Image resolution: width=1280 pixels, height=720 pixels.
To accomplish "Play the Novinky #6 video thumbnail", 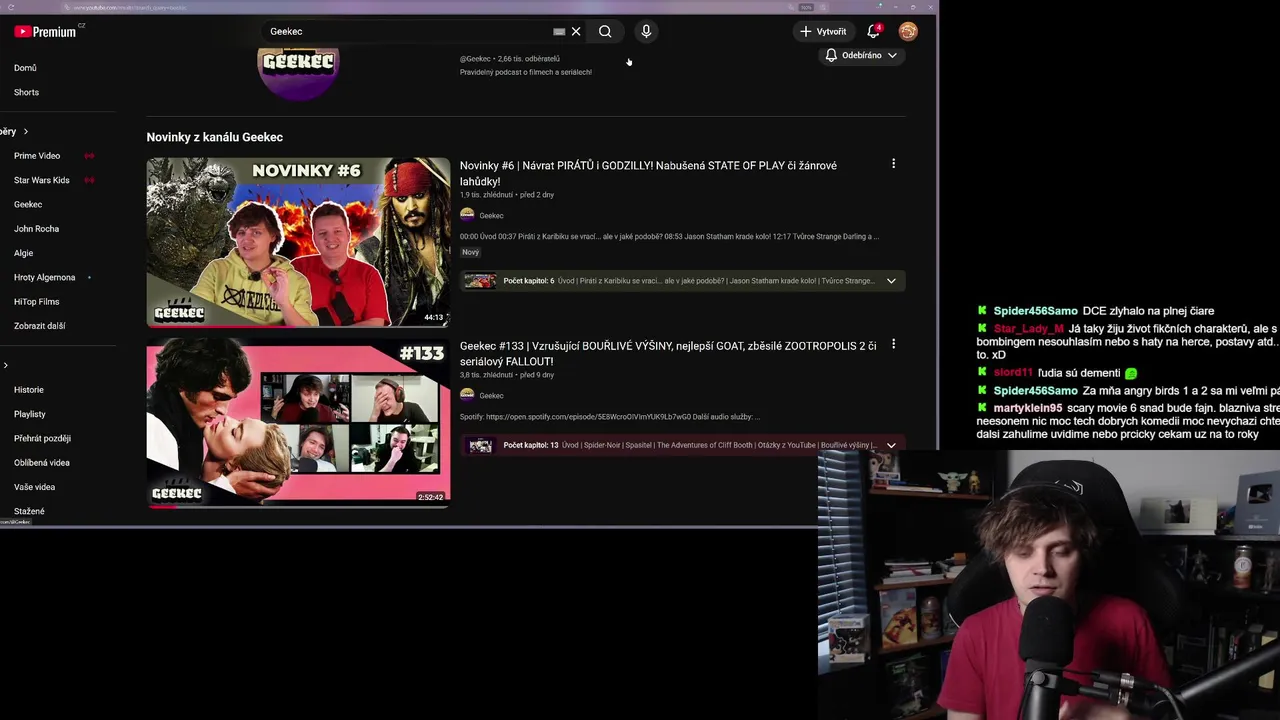I will tap(298, 242).
